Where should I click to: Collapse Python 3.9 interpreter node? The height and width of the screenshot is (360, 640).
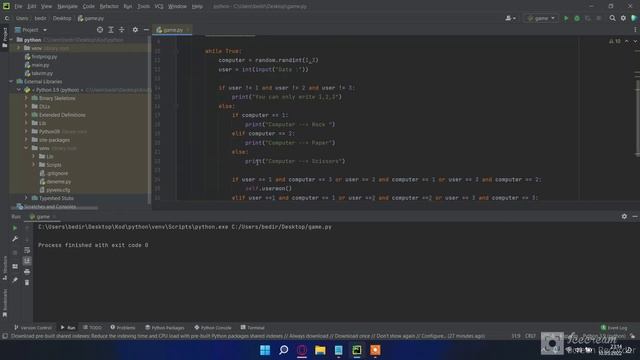(x=18, y=90)
